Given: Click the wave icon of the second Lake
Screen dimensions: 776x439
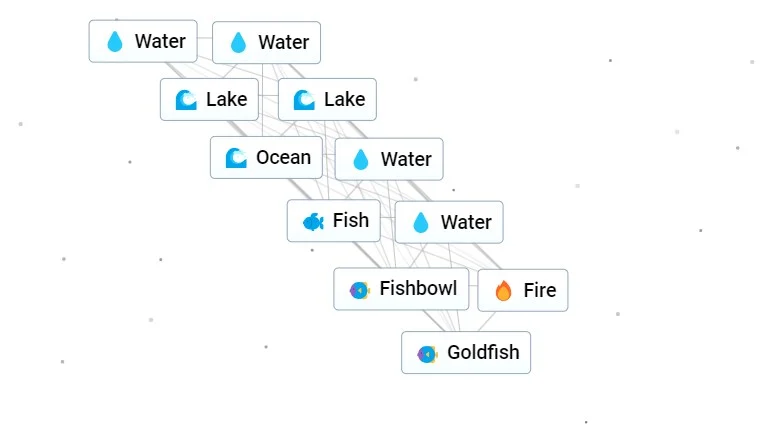Looking at the screenshot, I should [304, 100].
